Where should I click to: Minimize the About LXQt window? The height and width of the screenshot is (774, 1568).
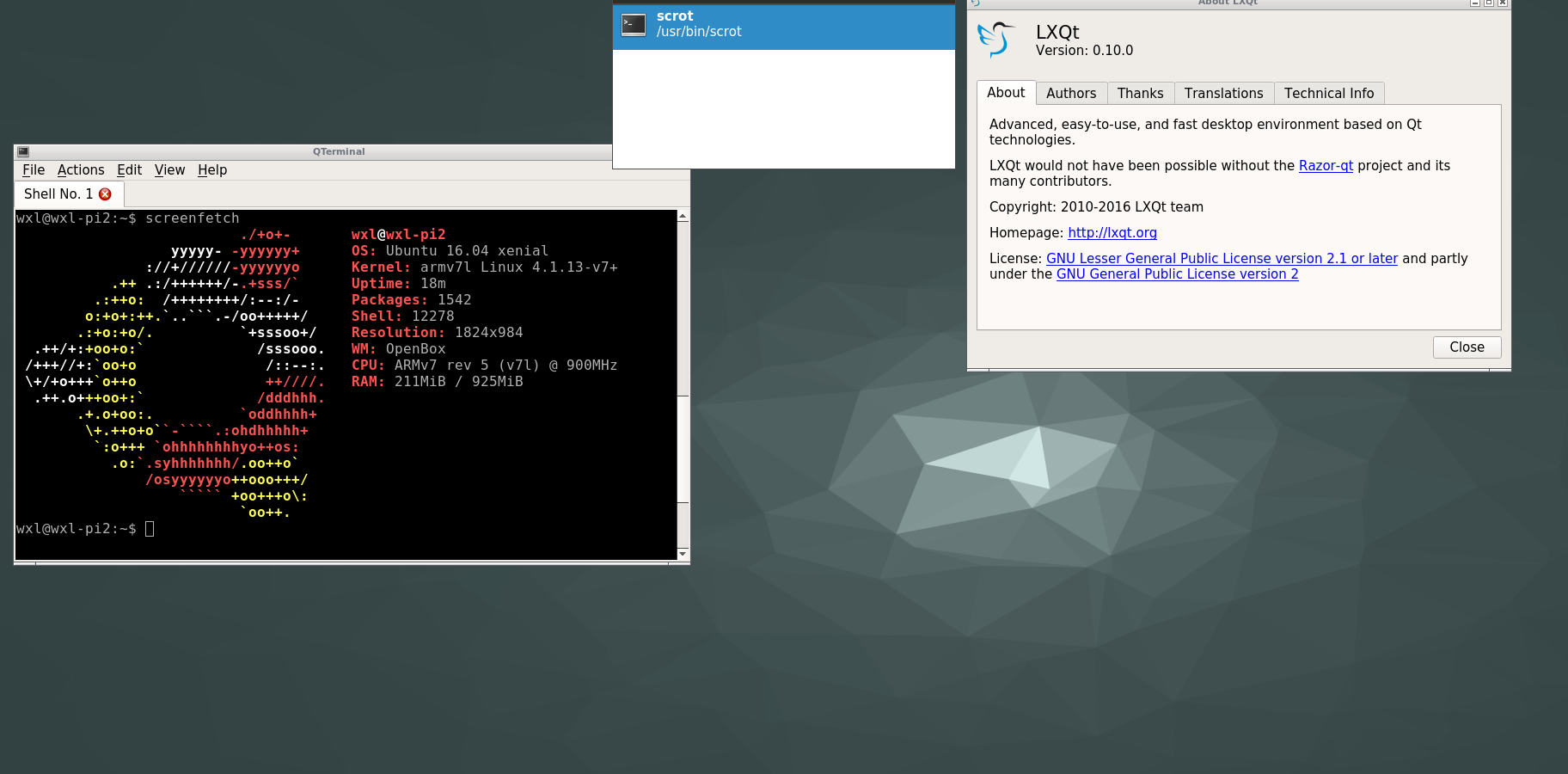click(1475, 3)
